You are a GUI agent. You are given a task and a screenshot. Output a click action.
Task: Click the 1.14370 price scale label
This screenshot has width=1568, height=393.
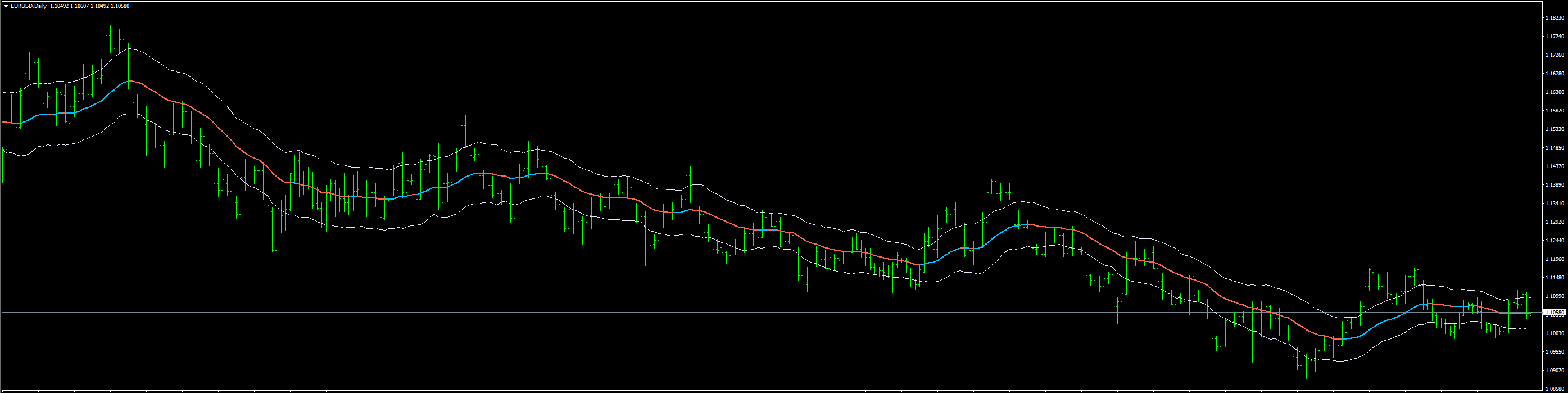click(x=1555, y=166)
